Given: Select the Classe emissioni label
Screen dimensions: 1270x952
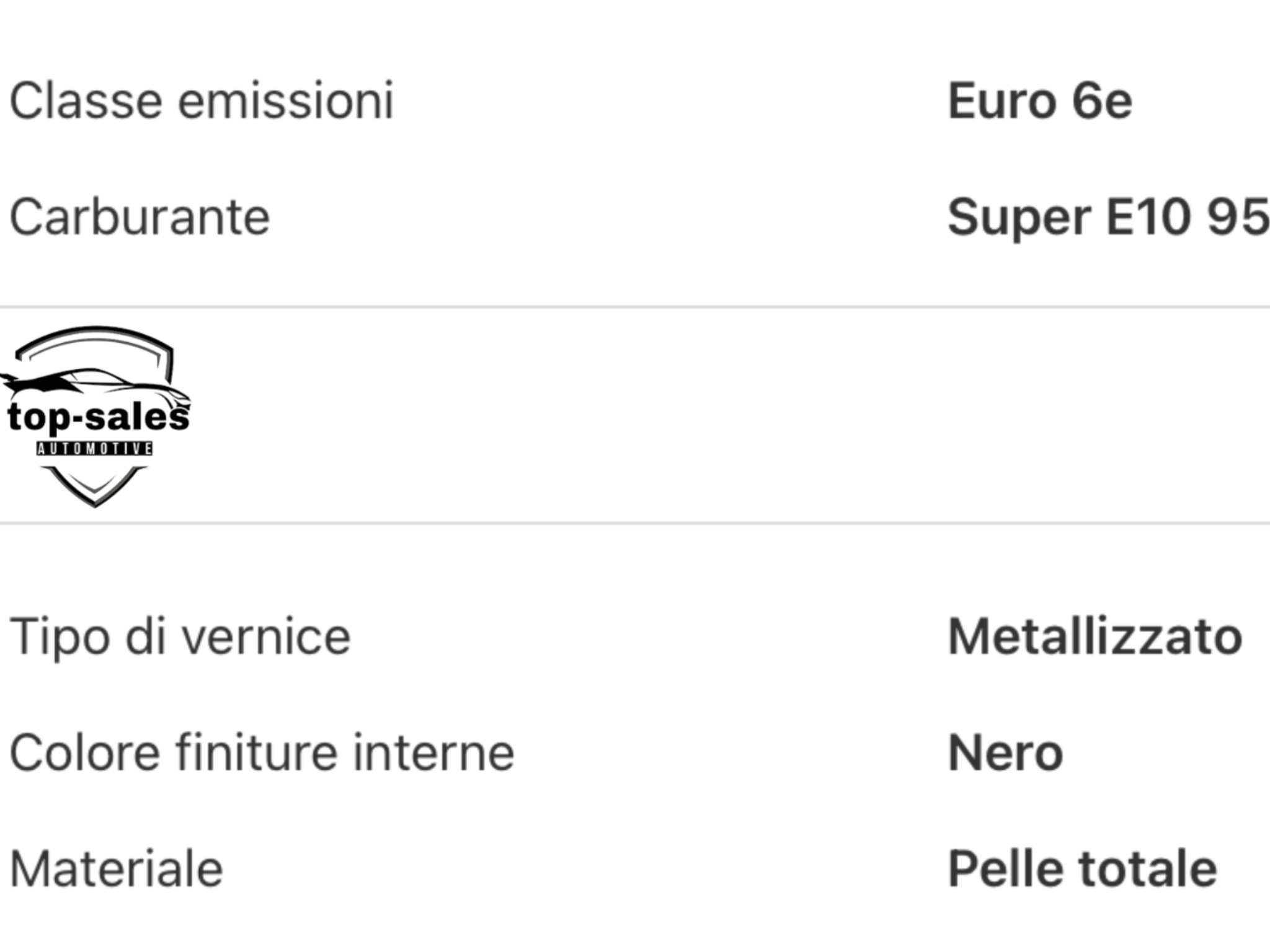Looking at the screenshot, I should tap(202, 101).
